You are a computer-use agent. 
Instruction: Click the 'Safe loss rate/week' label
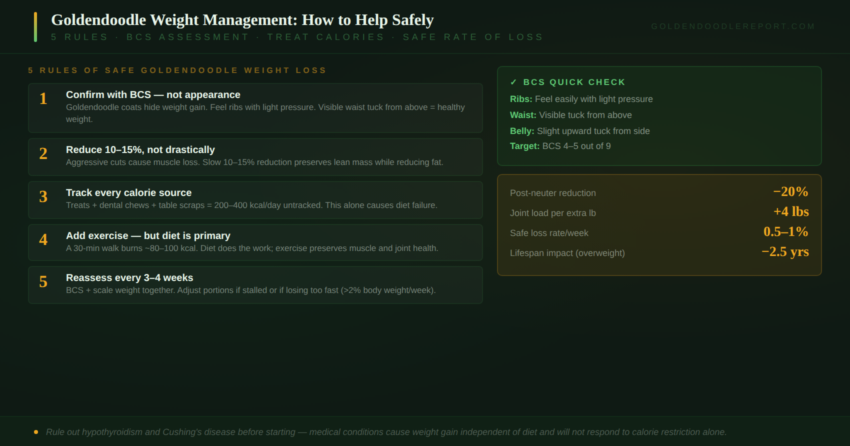click(x=549, y=233)
